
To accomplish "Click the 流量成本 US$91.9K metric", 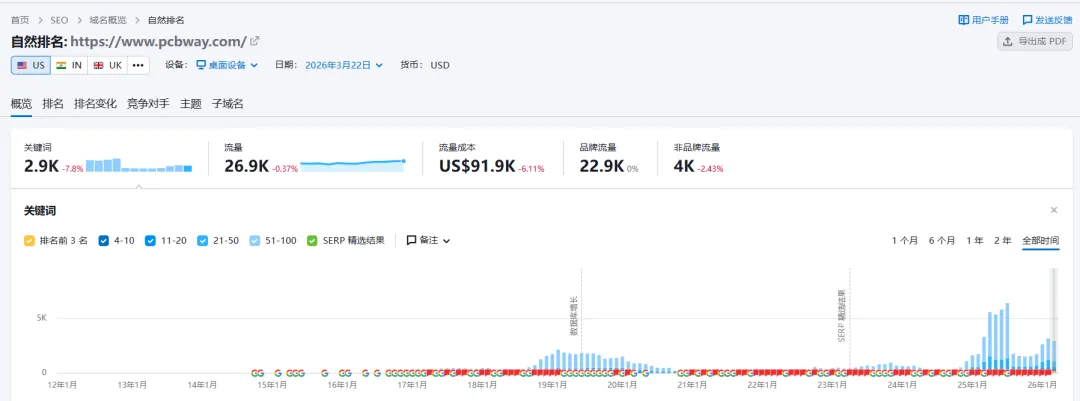I will click(477, 166).
